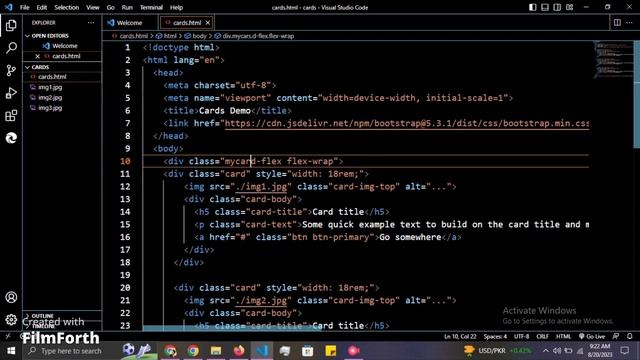This screenshot has width=640, height=360.
Task: Click cards.html breadcrumb segment
Action: click(133, 36)
